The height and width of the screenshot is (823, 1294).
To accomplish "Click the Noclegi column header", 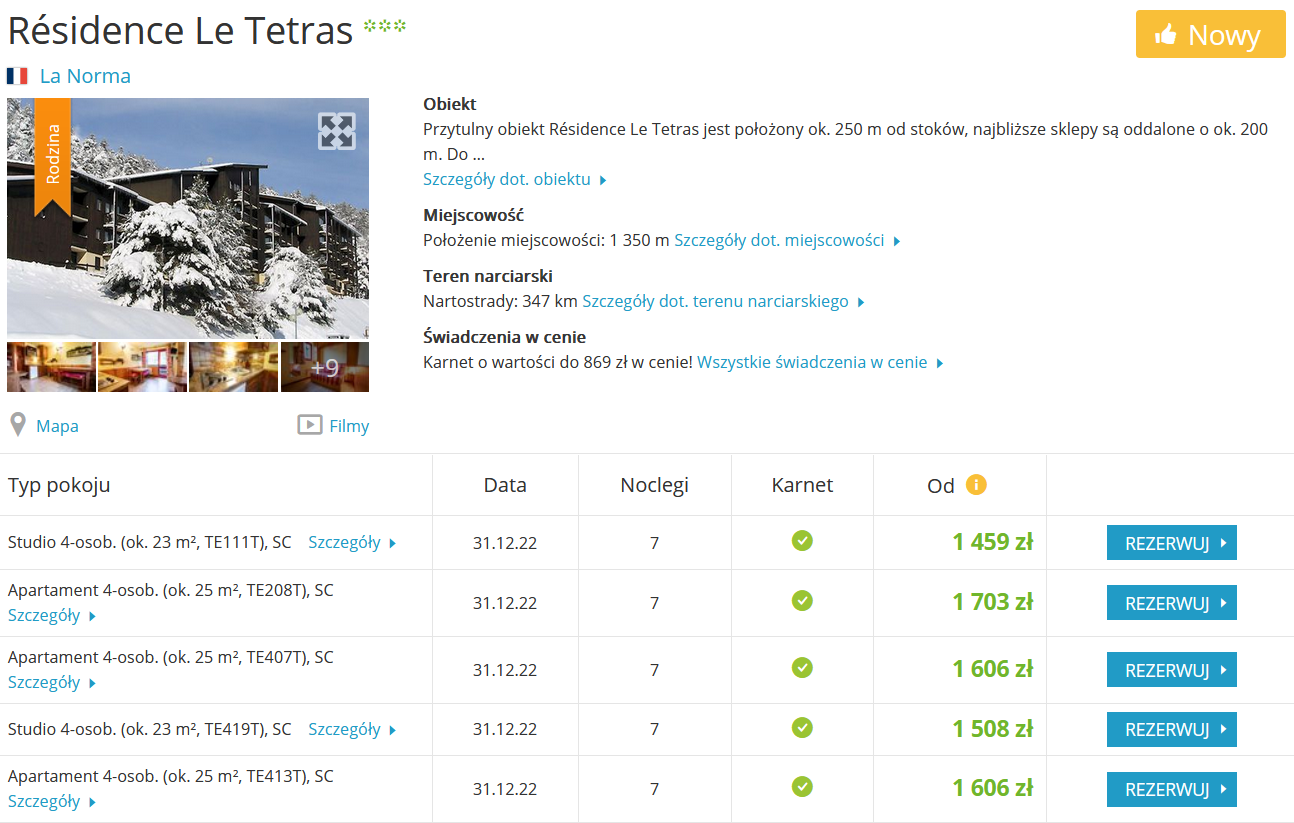I will coord(655,486).
